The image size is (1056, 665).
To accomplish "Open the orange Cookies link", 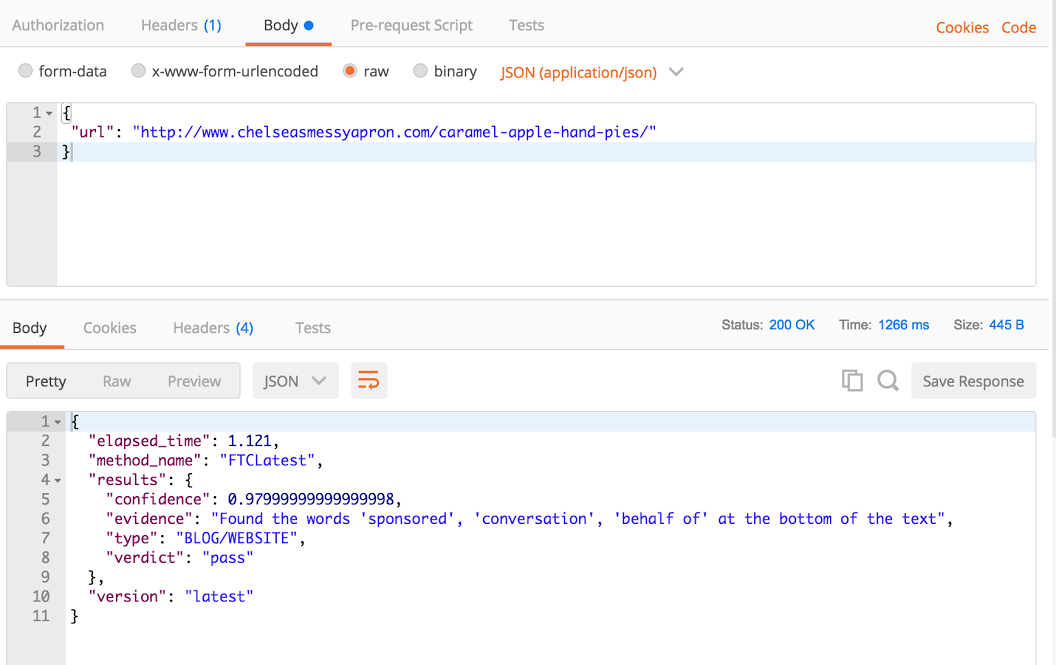I will 962,28.
